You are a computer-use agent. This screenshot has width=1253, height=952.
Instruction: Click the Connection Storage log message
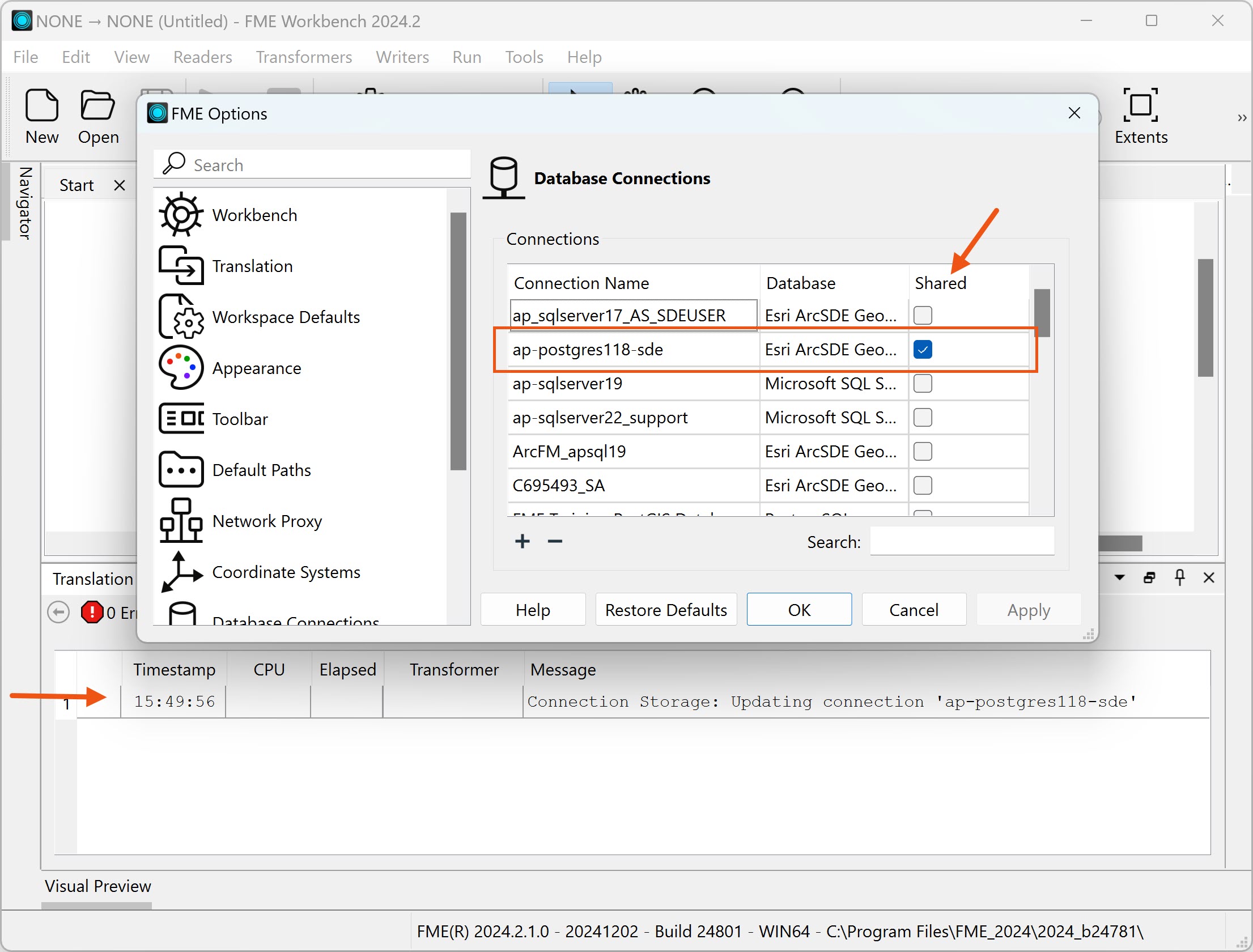(x=831, y=702)
